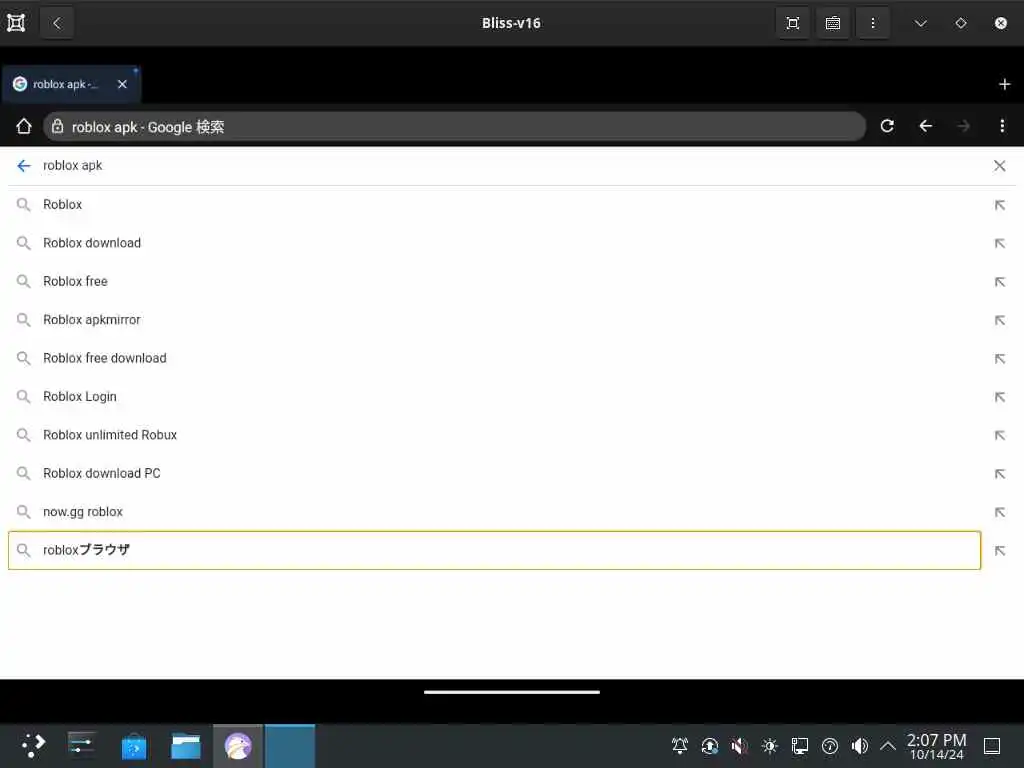Image resolution: width=1024 pixels, height=768 pixels.
Task: Click the Bliss-v16 window app icon
Action: (16, 24)
